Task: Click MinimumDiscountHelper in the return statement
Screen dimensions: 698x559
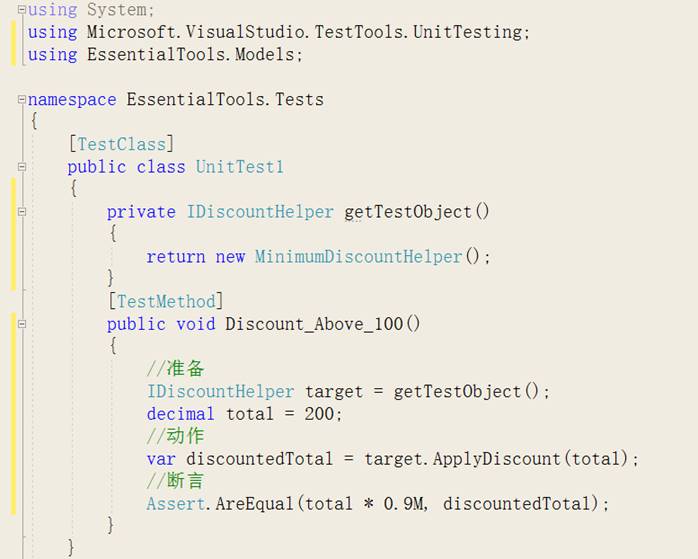Action: point(358,256)
